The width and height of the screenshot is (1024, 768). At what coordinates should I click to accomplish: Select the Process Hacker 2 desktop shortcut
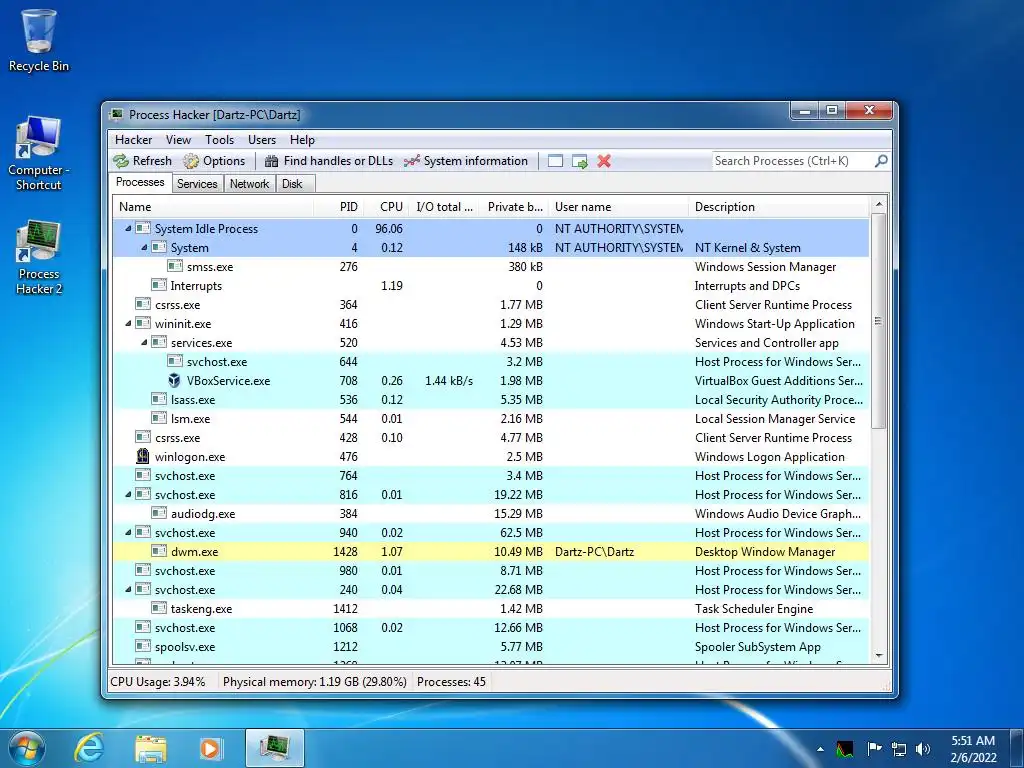[x=39, y=258]
